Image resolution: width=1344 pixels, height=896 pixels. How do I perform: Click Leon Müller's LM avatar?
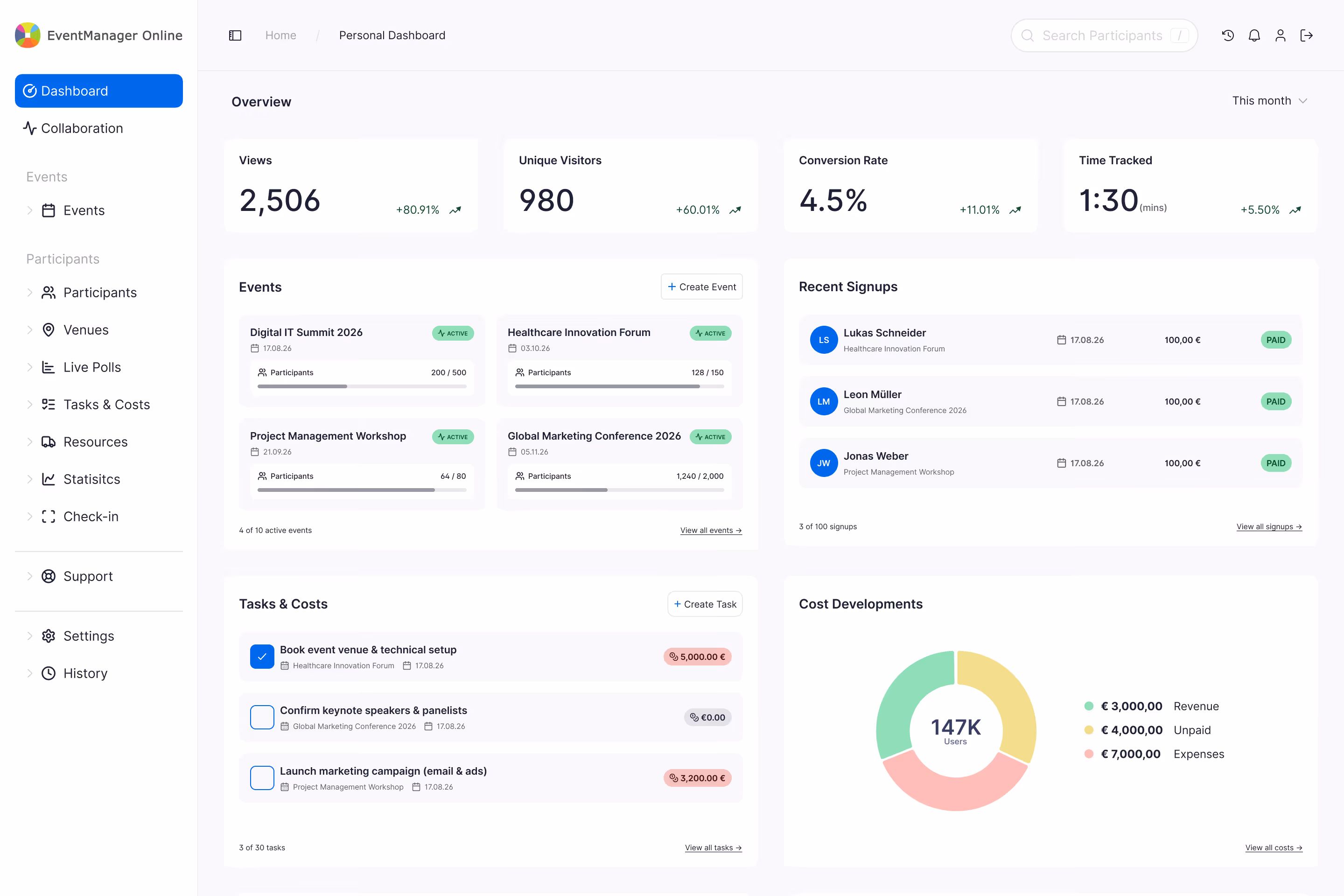[824, 402]
